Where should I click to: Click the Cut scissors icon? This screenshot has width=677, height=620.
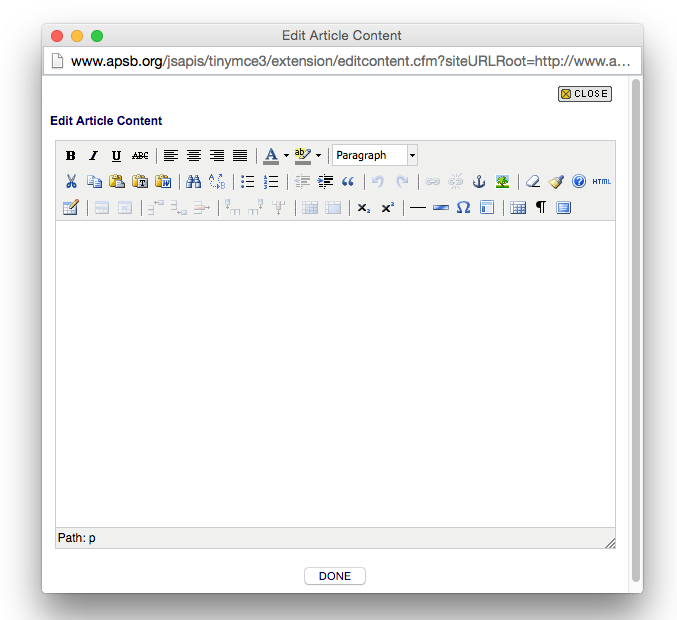pyautogui.click(x=71, y=182)
